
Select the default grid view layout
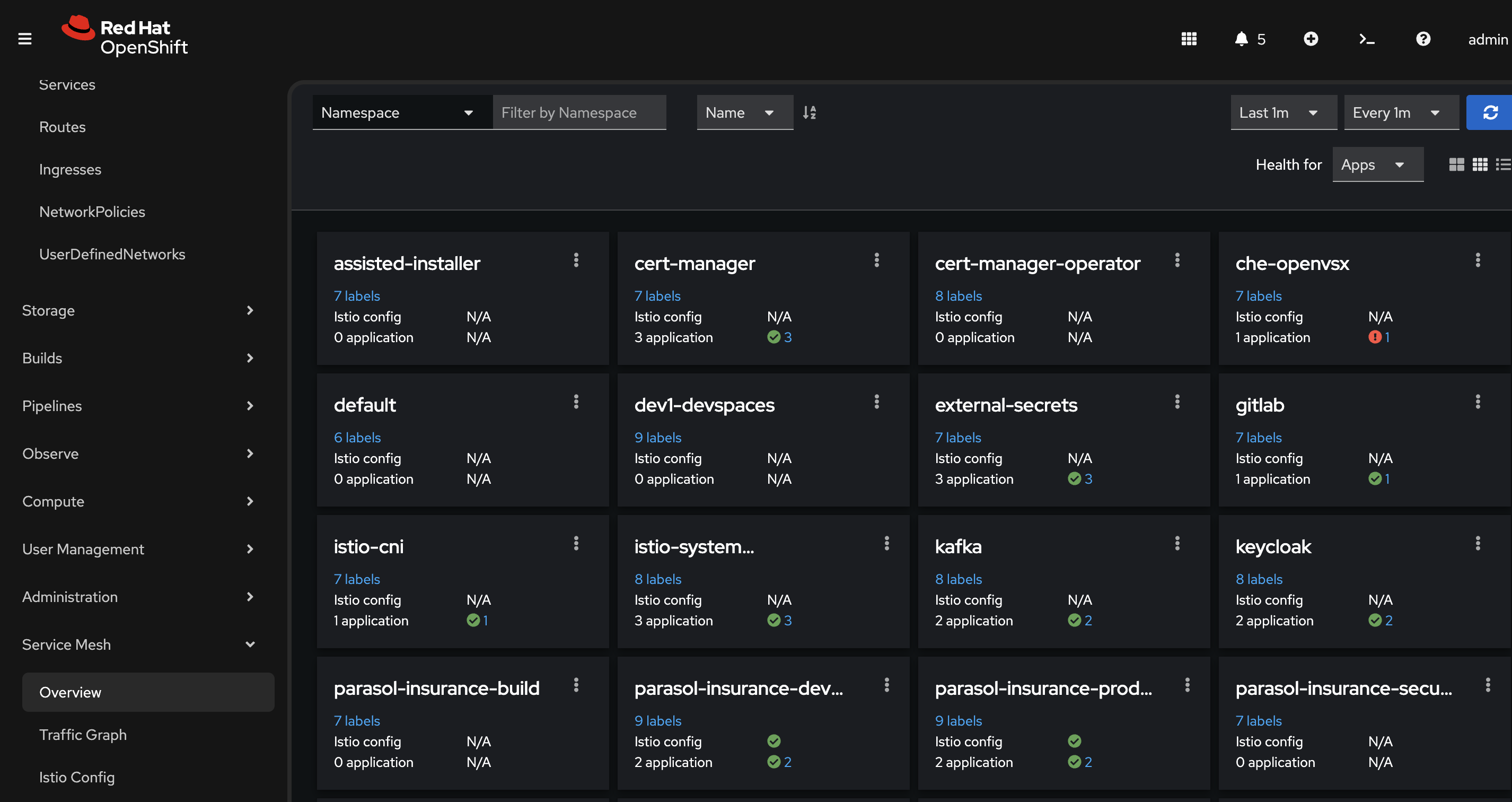(x=1457, y=164)
